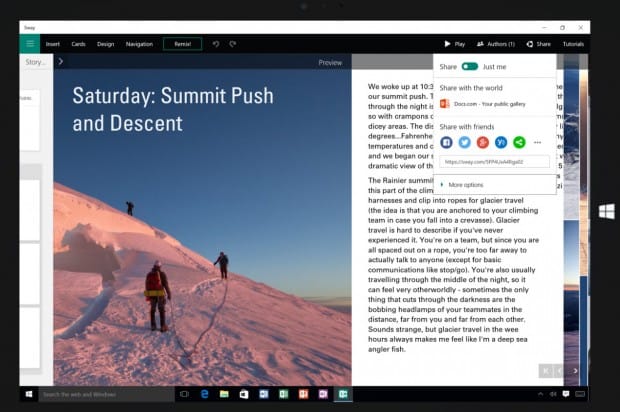Share to Facebook via its icon
Screen dimensions: 620x412
tap(446, 142)
